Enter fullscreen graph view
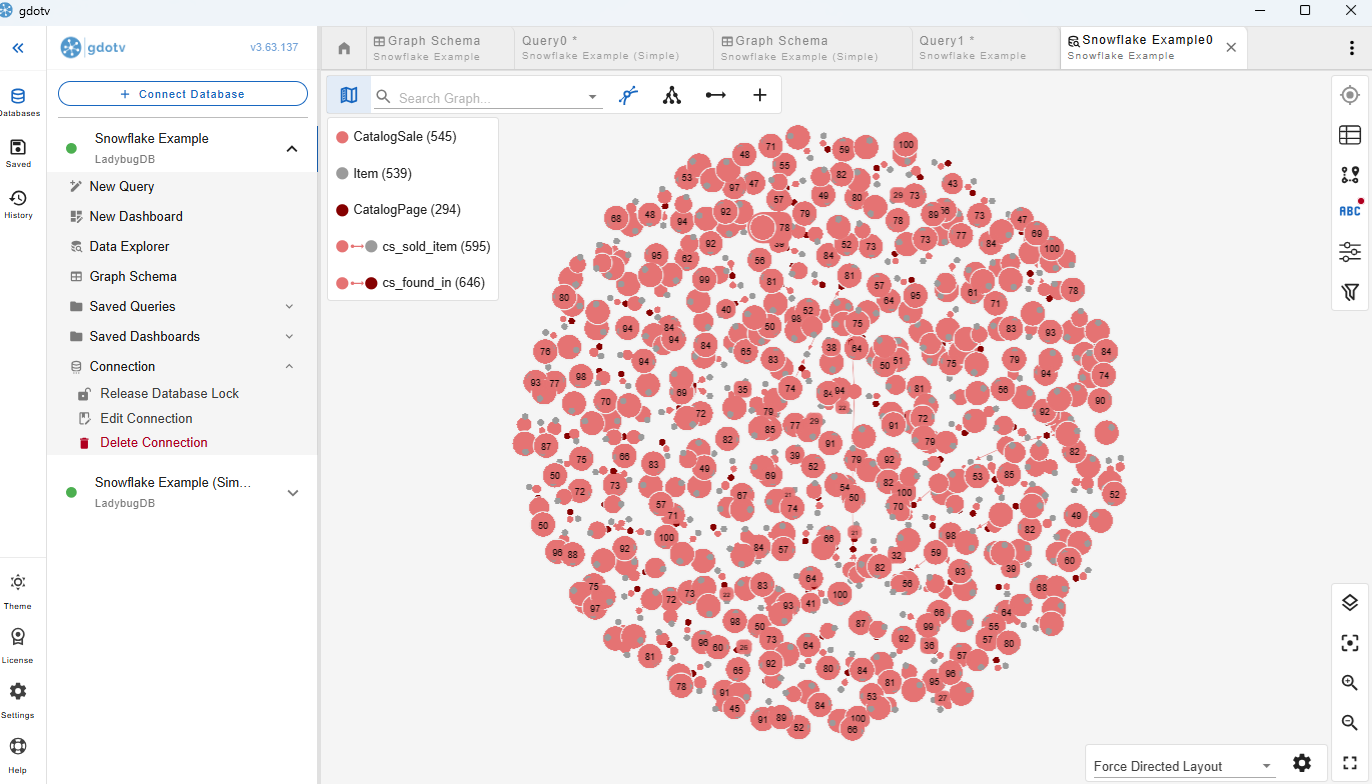 (1350, 763)
